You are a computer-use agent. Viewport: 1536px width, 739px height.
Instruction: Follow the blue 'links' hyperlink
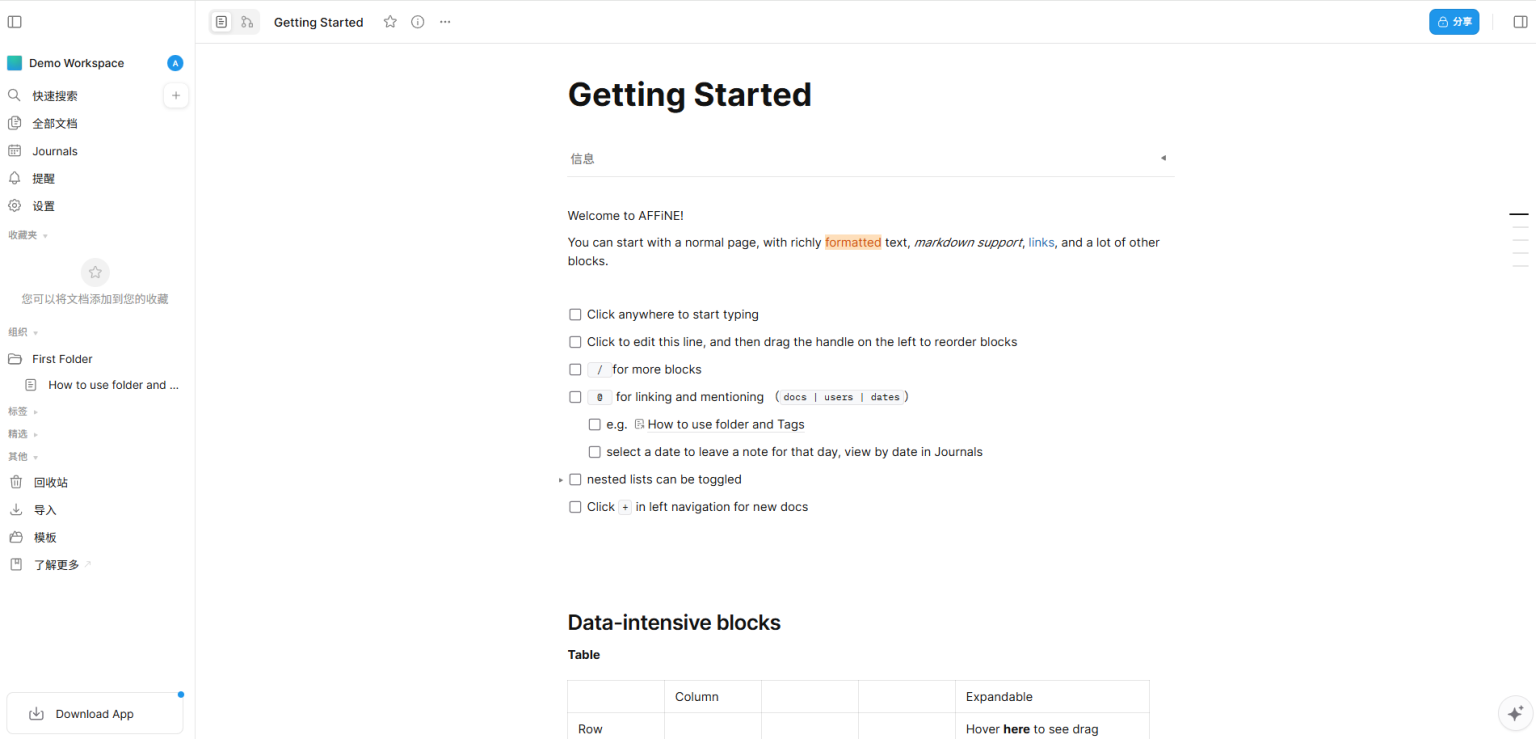tap(1041, 243)
